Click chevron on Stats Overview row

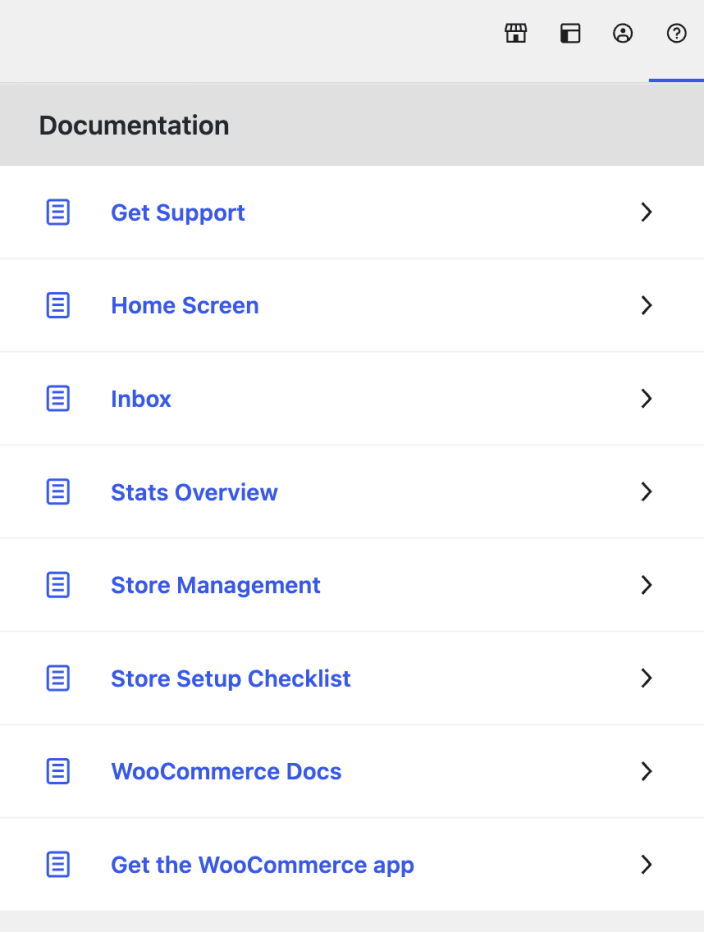646,492
